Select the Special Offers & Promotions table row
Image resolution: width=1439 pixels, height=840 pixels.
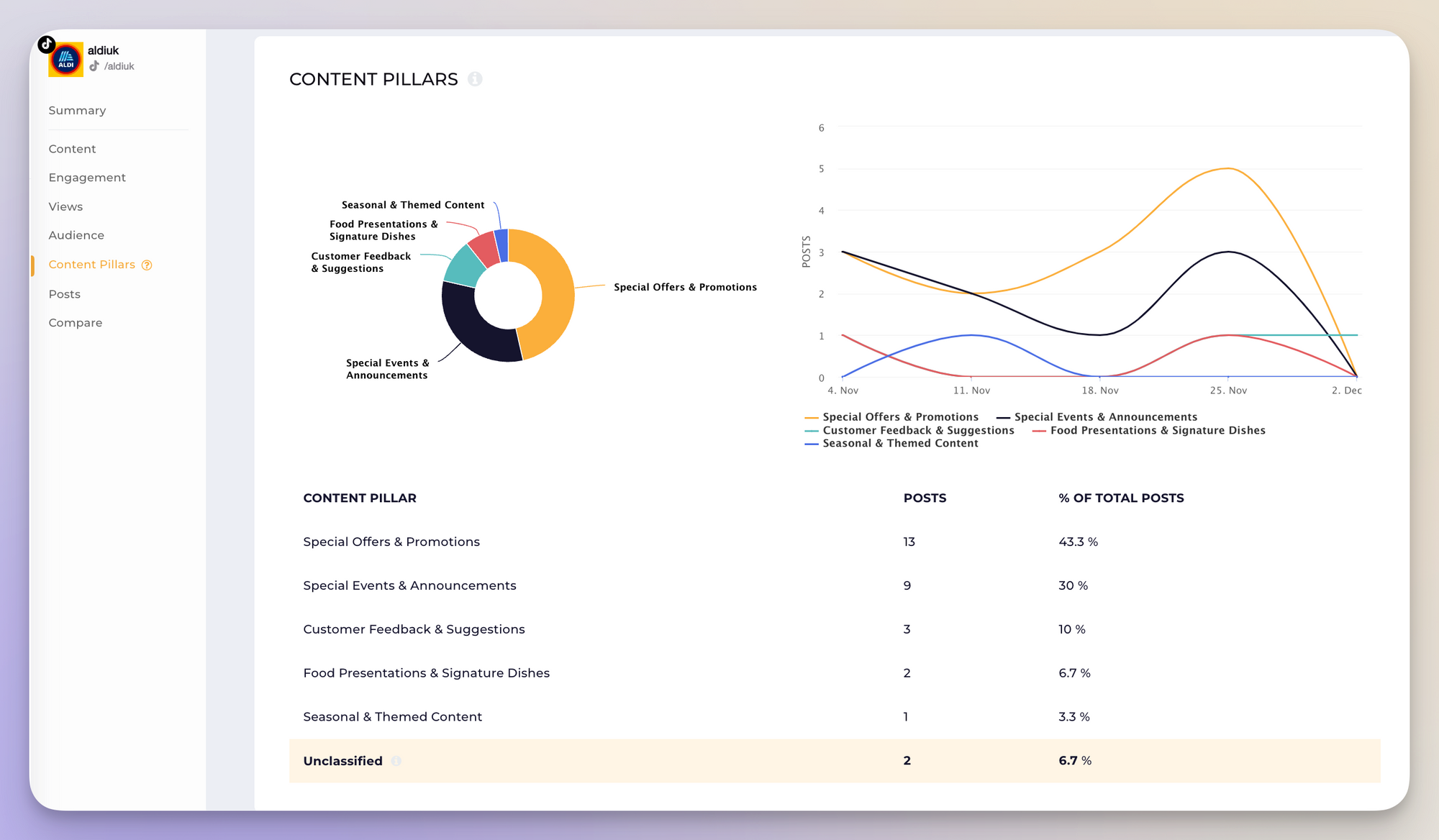click(x=835, y=542)
